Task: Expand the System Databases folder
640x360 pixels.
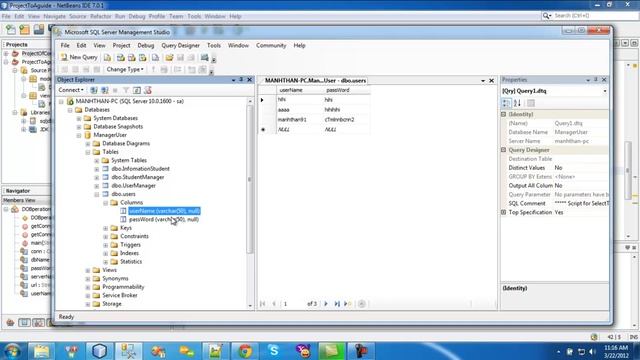Action: tap(79, 118)
